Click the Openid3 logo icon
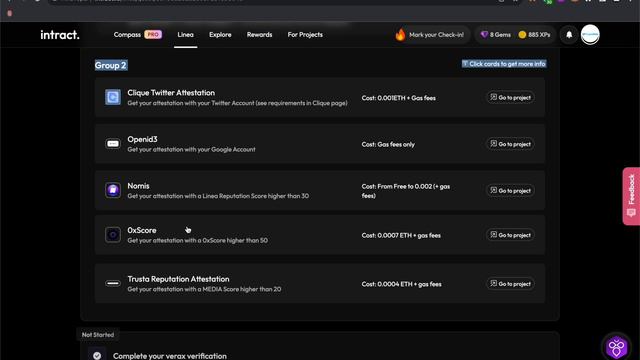640x360 pixels. click(x=113, y=144)
